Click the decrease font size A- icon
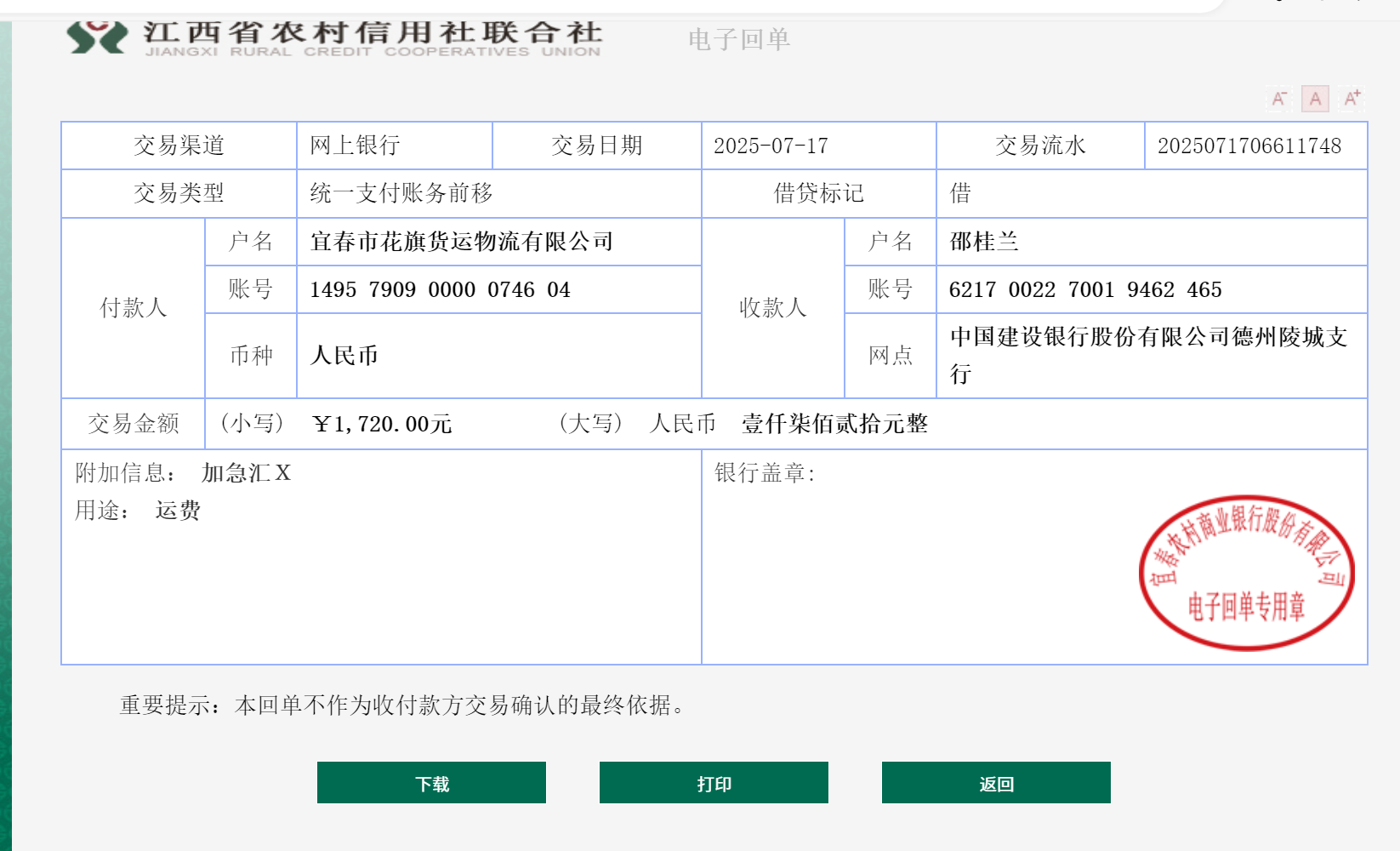Viewport: 1400px width, 851px height. [x=1279, y=99]
